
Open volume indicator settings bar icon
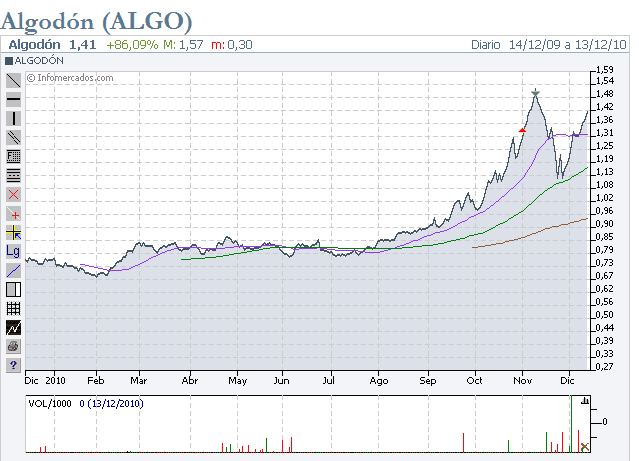pos(585,402)
